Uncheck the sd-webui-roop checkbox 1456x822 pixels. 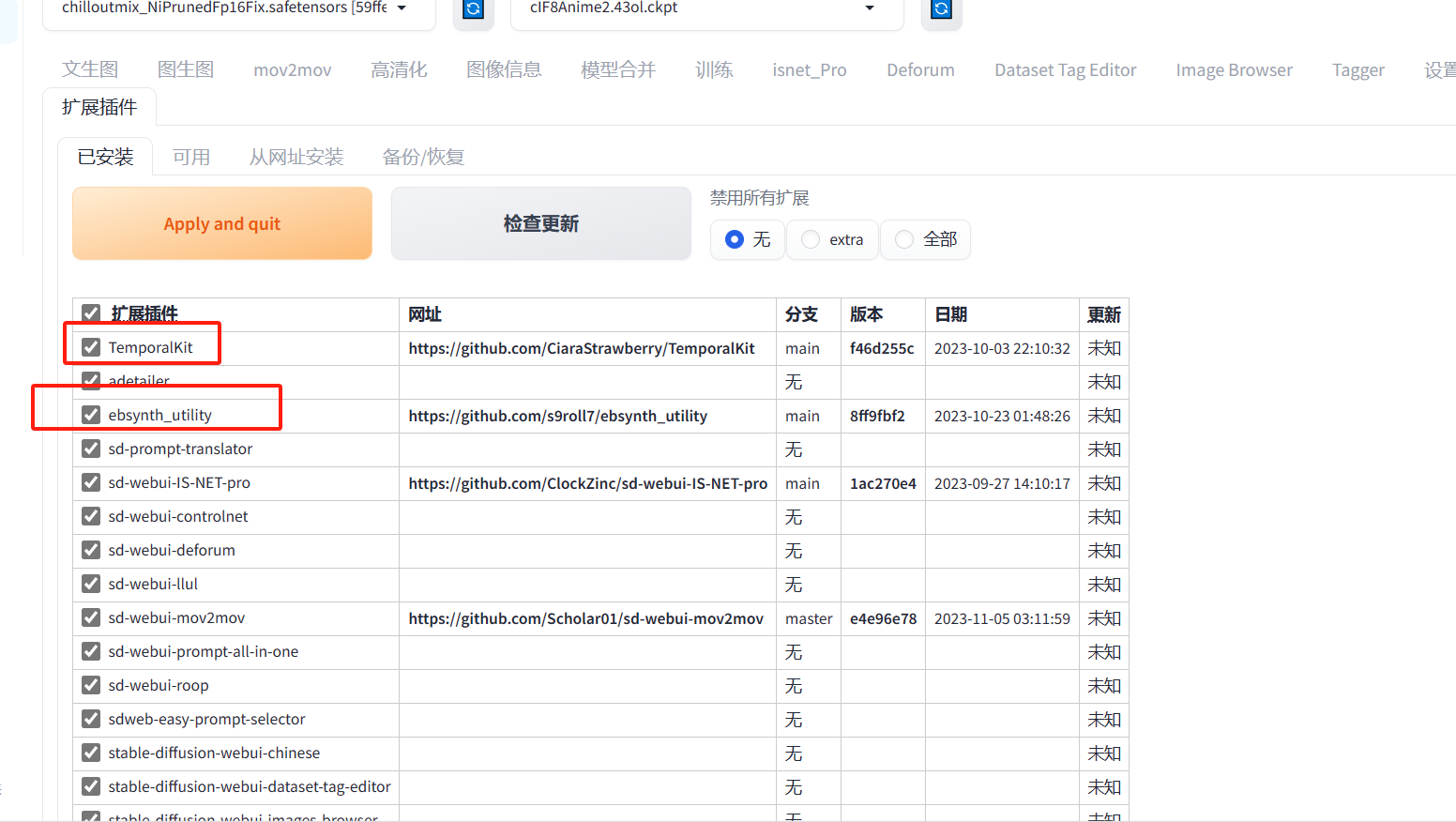91,685
